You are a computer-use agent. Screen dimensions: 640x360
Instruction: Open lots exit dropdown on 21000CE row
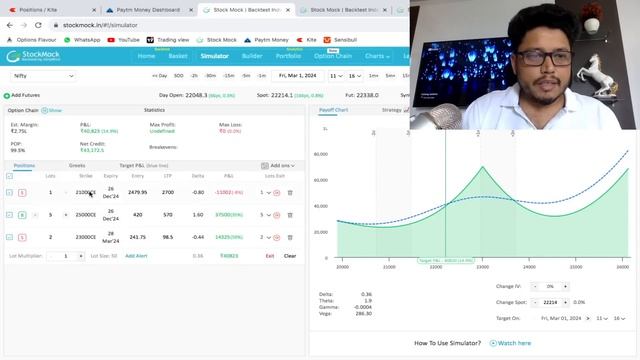(265, 192)
